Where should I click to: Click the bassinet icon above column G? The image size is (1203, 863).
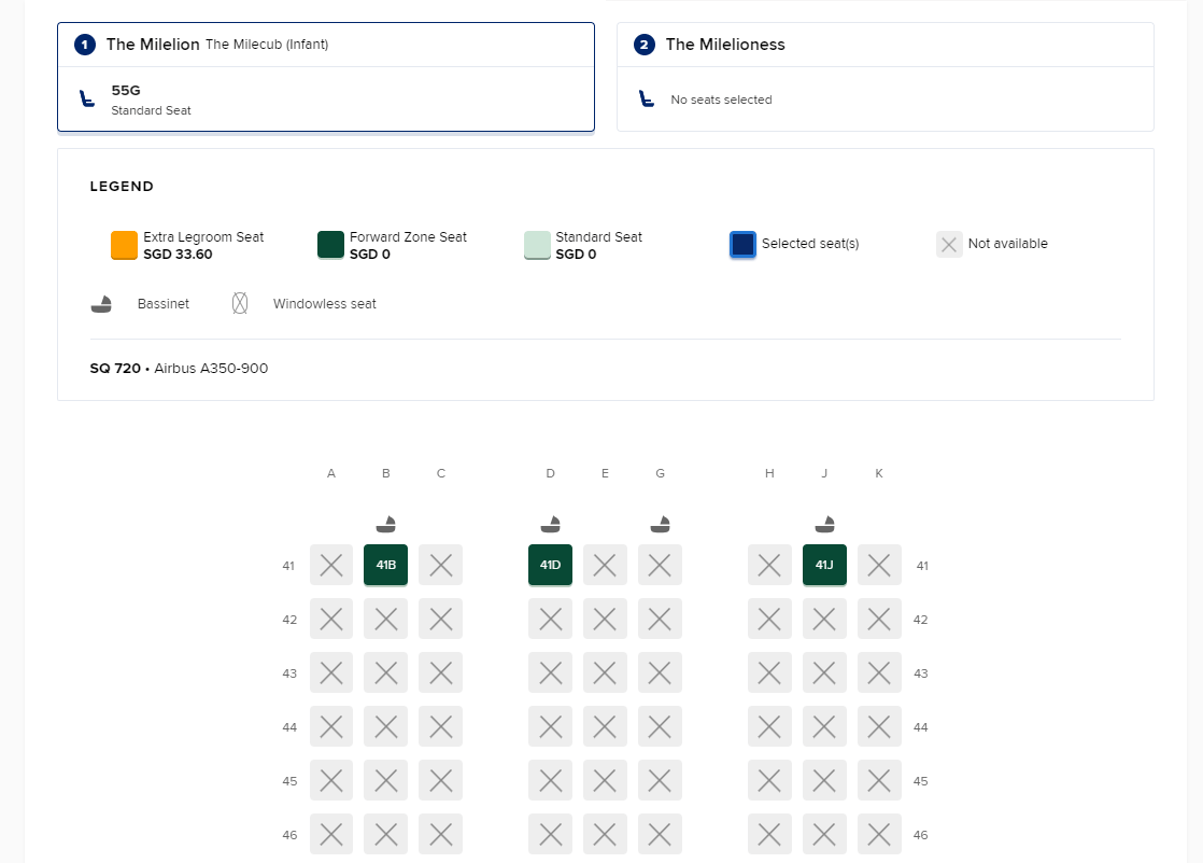660,523
